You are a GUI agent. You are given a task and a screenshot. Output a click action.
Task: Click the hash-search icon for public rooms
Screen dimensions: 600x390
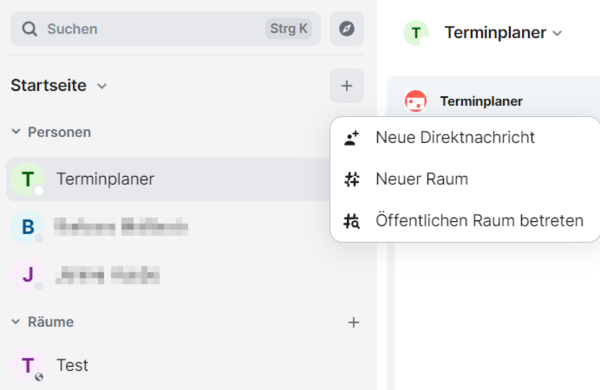point(352,221)
